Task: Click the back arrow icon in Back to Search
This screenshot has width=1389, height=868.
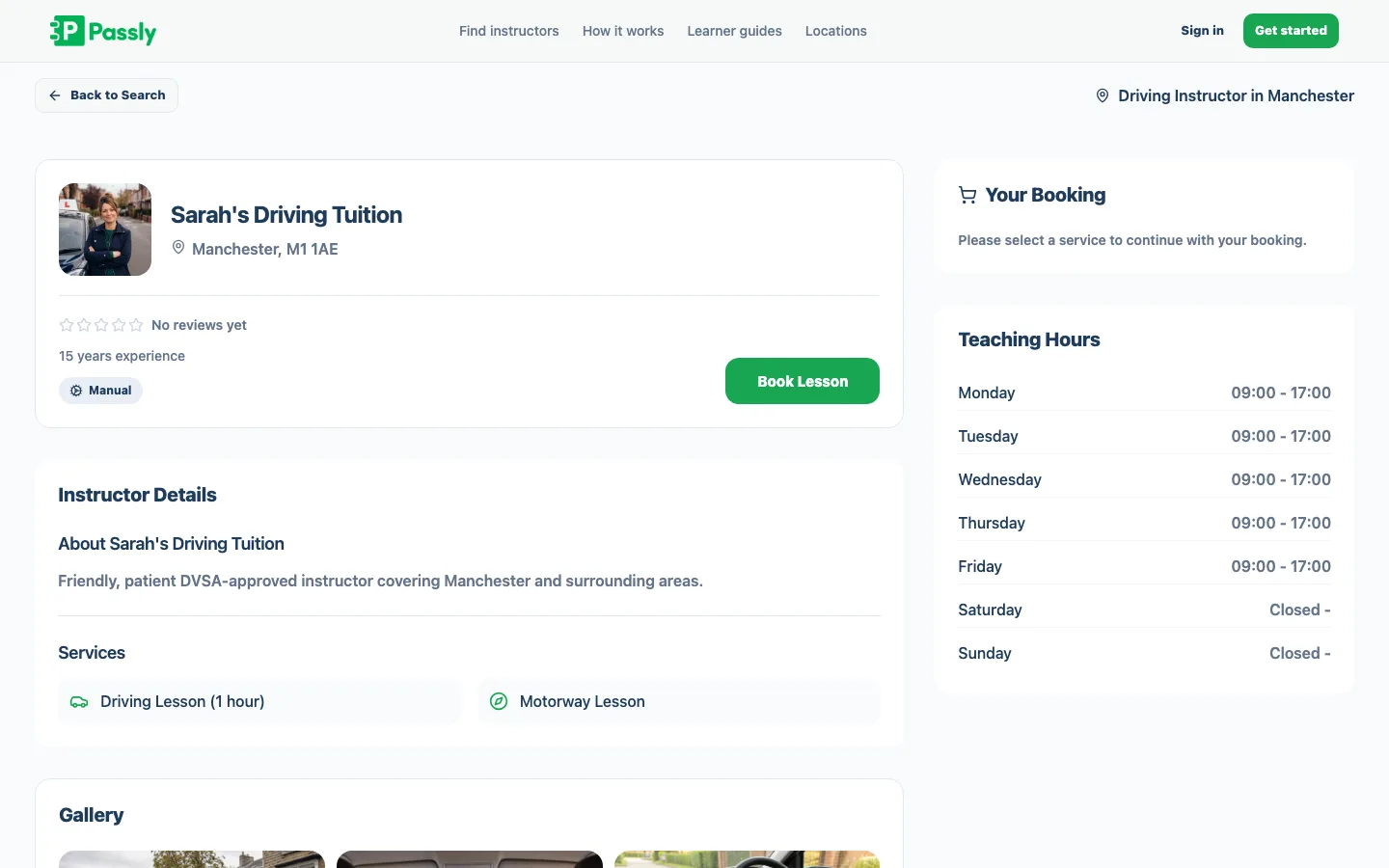Action: (55, 95)
